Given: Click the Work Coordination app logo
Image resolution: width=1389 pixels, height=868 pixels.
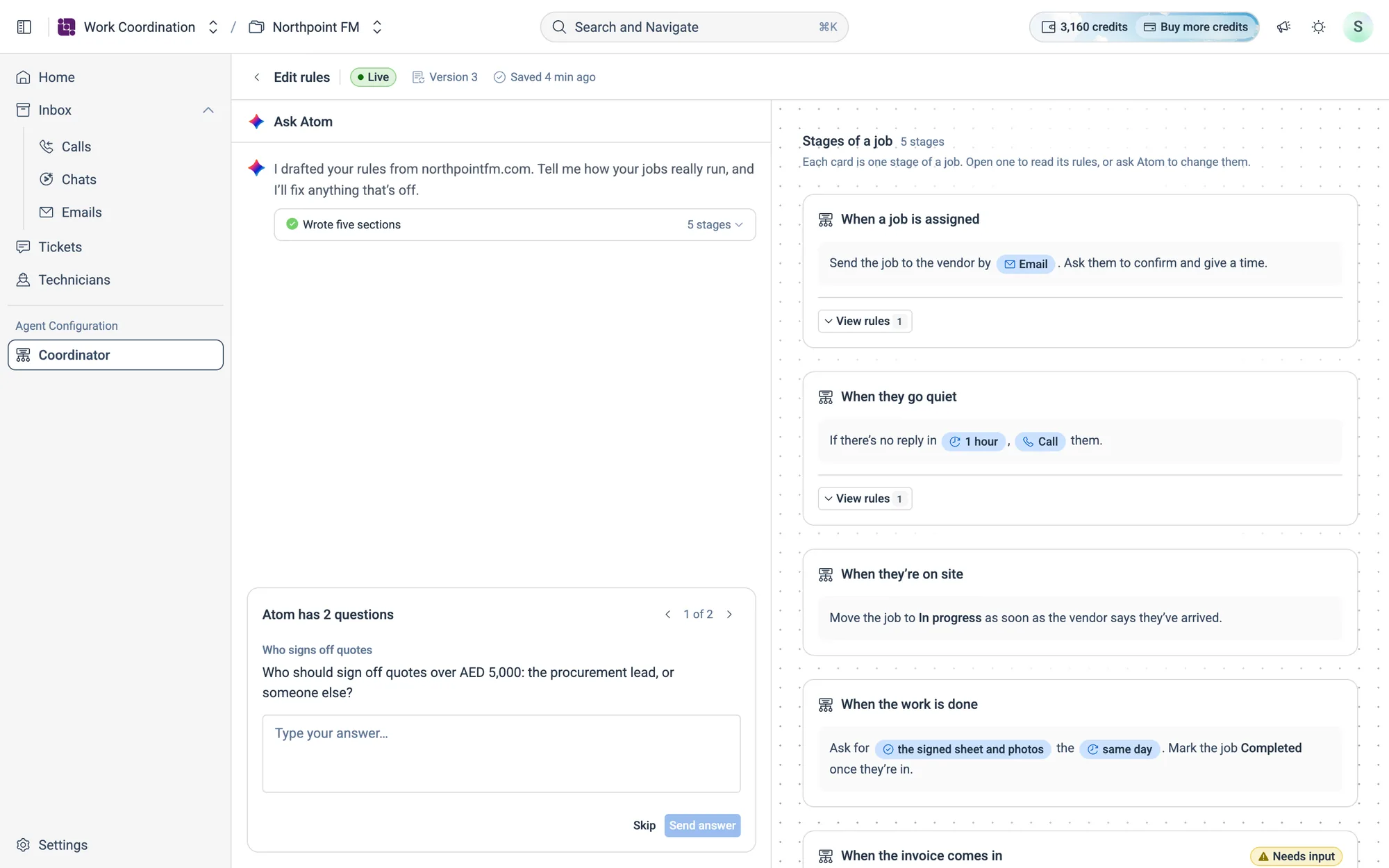Looking at the screenshot, I should [x=67, y=27].
